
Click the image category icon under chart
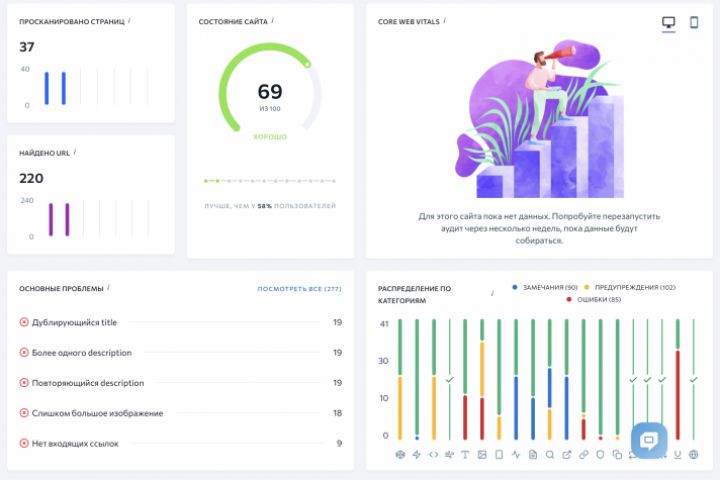coord(482,455)
